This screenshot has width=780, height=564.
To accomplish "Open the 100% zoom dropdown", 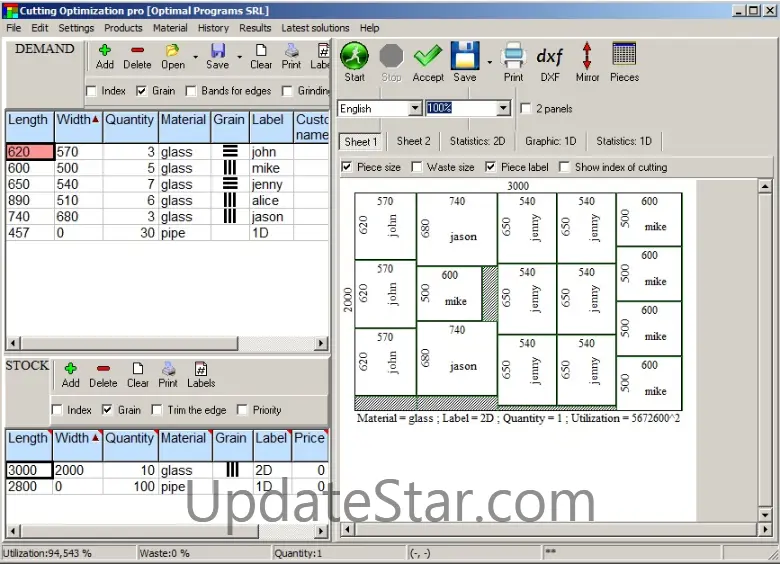I will (503, 108).
